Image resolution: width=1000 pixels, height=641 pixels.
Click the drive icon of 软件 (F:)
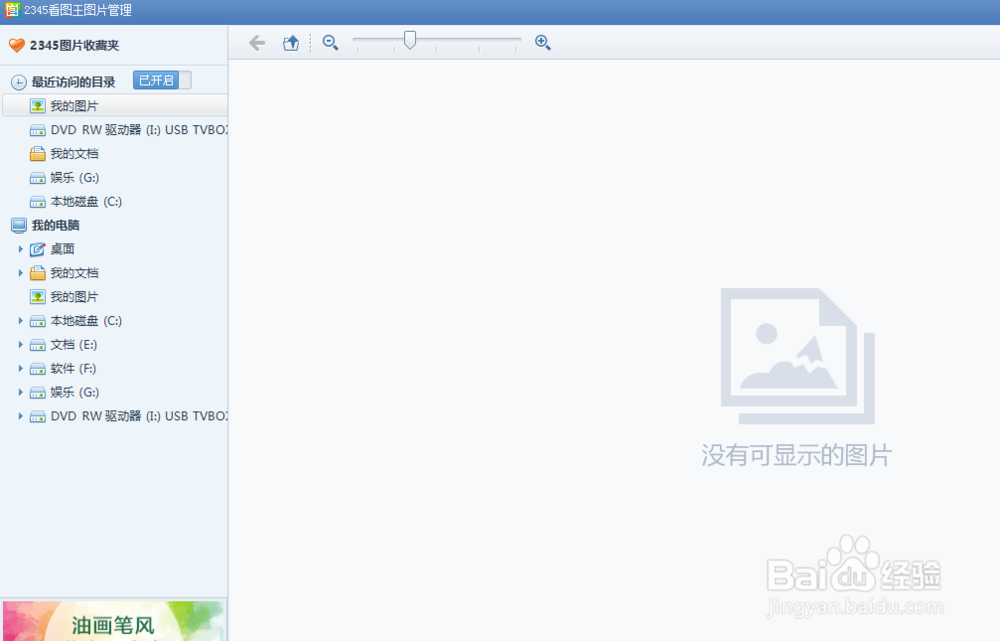coord(38,369)
